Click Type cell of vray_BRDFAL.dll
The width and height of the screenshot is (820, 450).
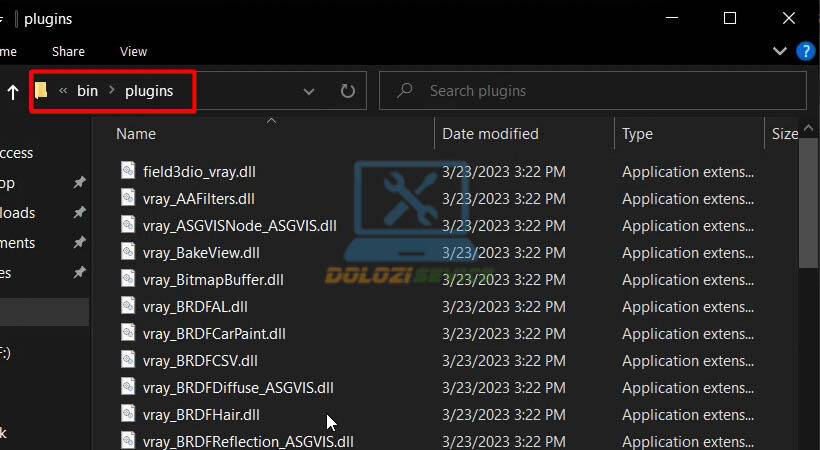pos(688,307)
